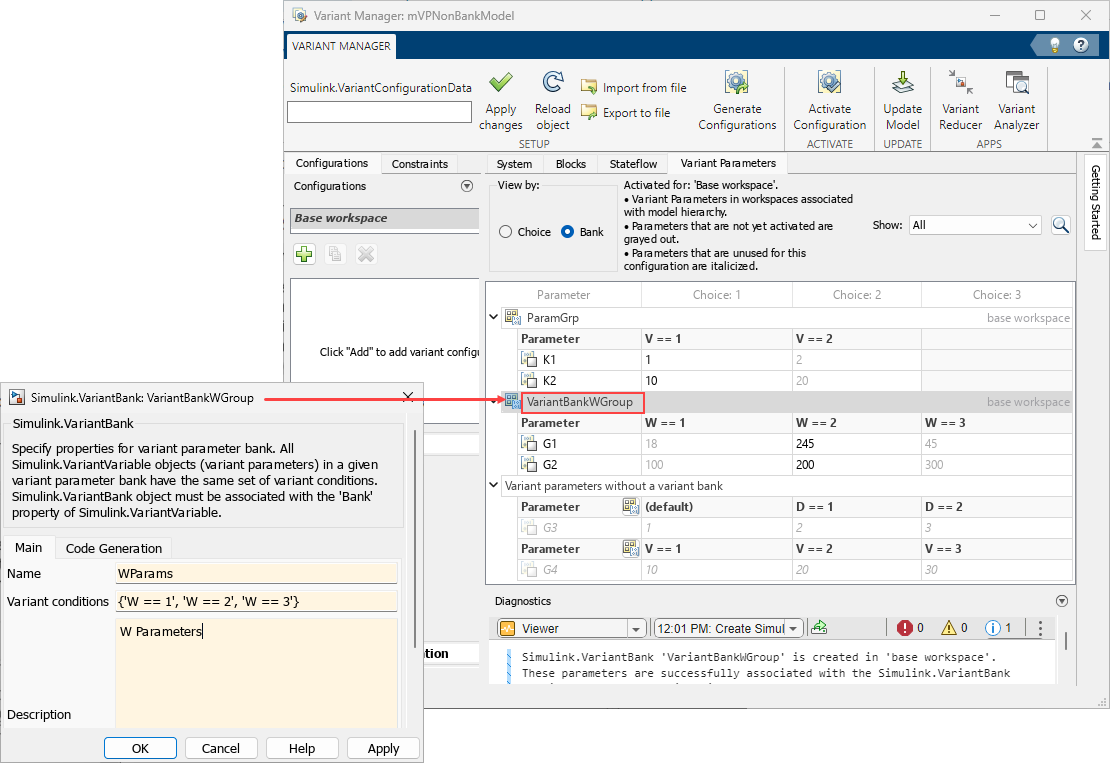Select the Bank view radio button
This screenshot has width=1110, height=763.
click(568, 232)
